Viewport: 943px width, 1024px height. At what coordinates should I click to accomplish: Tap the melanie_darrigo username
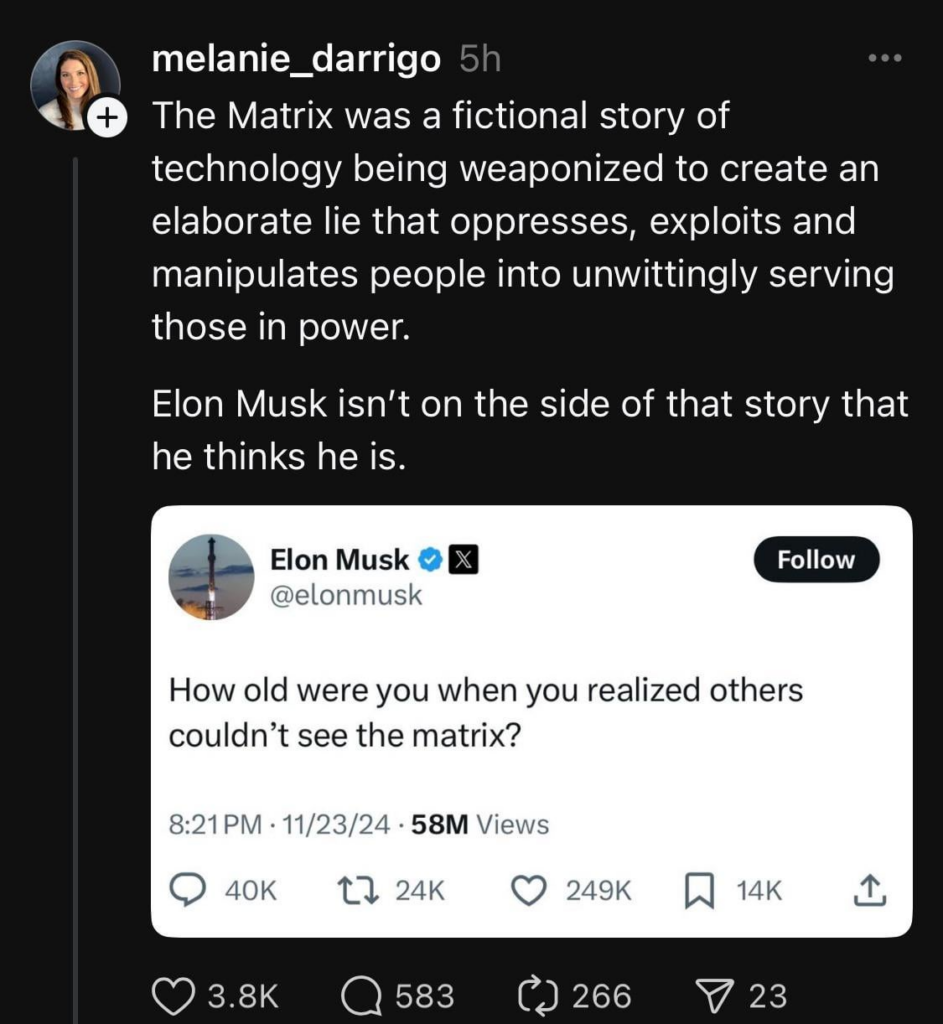(296, 59)
